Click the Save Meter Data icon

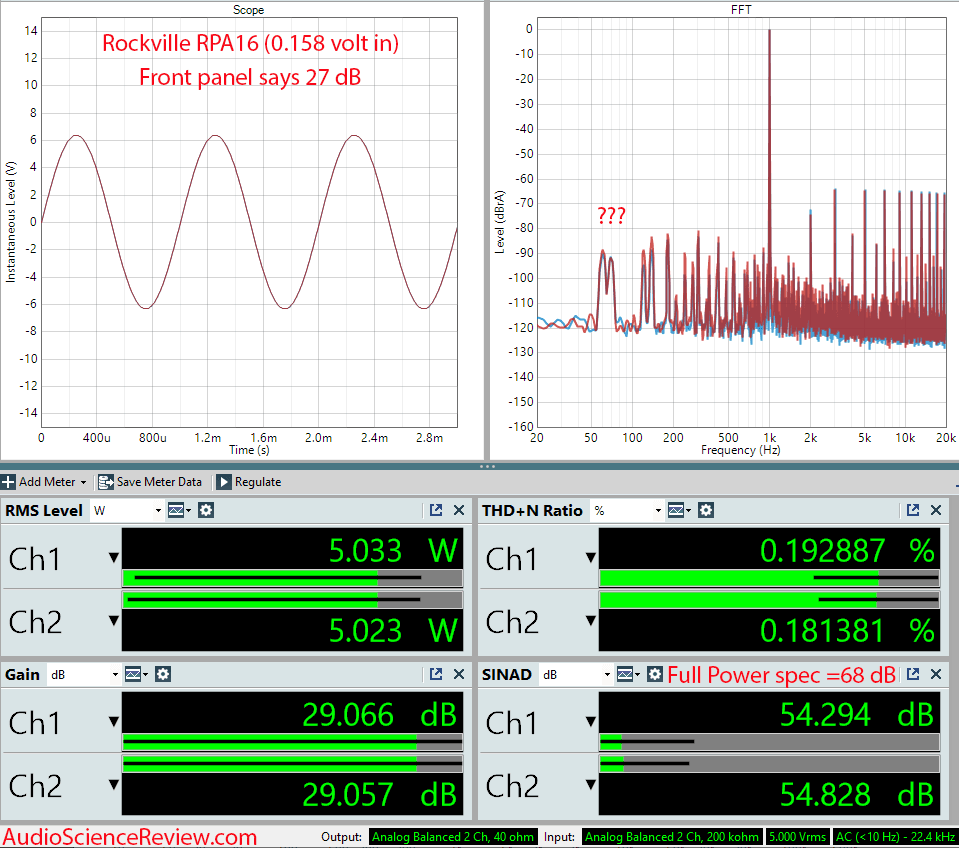[105, 482]
